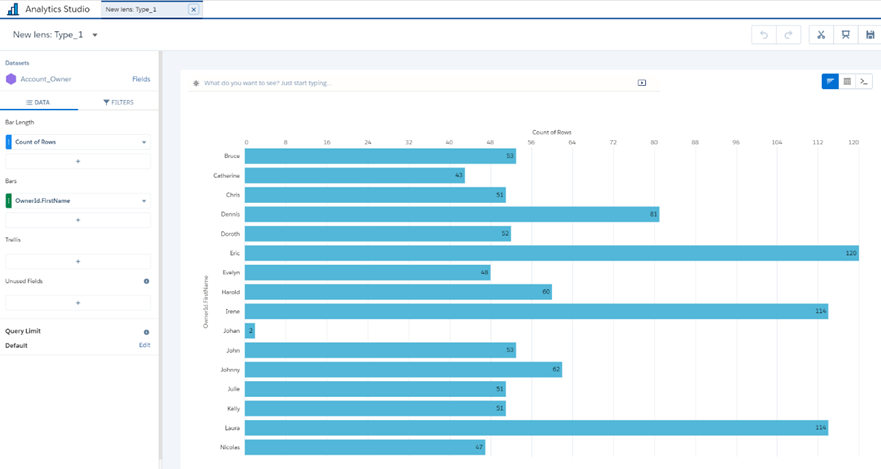The image size is (881, 469).
Task: Click the undo arrow icon
Action: [x=764, y=35]
